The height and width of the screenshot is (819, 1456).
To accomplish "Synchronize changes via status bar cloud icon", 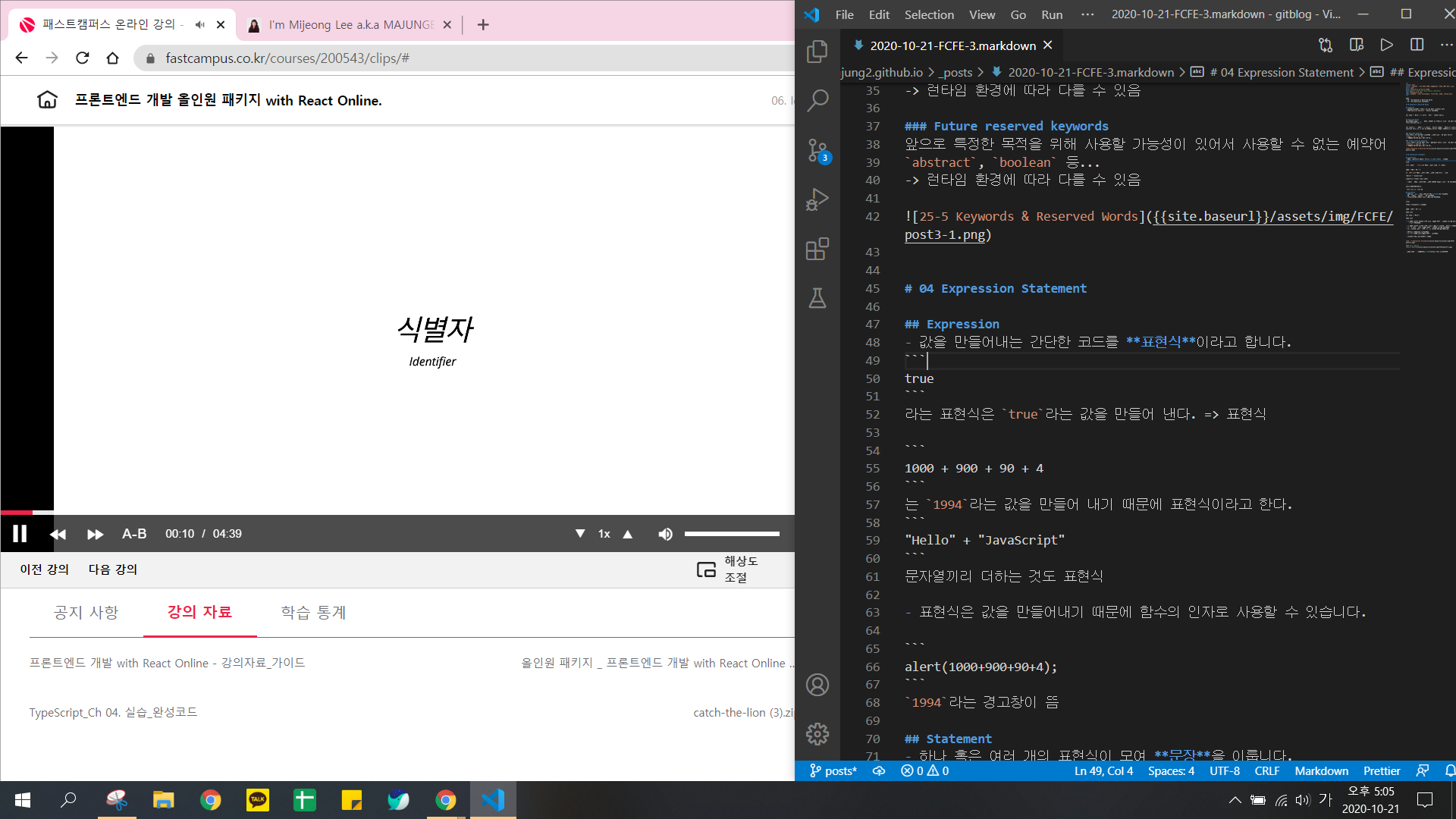I will [879, 770].
